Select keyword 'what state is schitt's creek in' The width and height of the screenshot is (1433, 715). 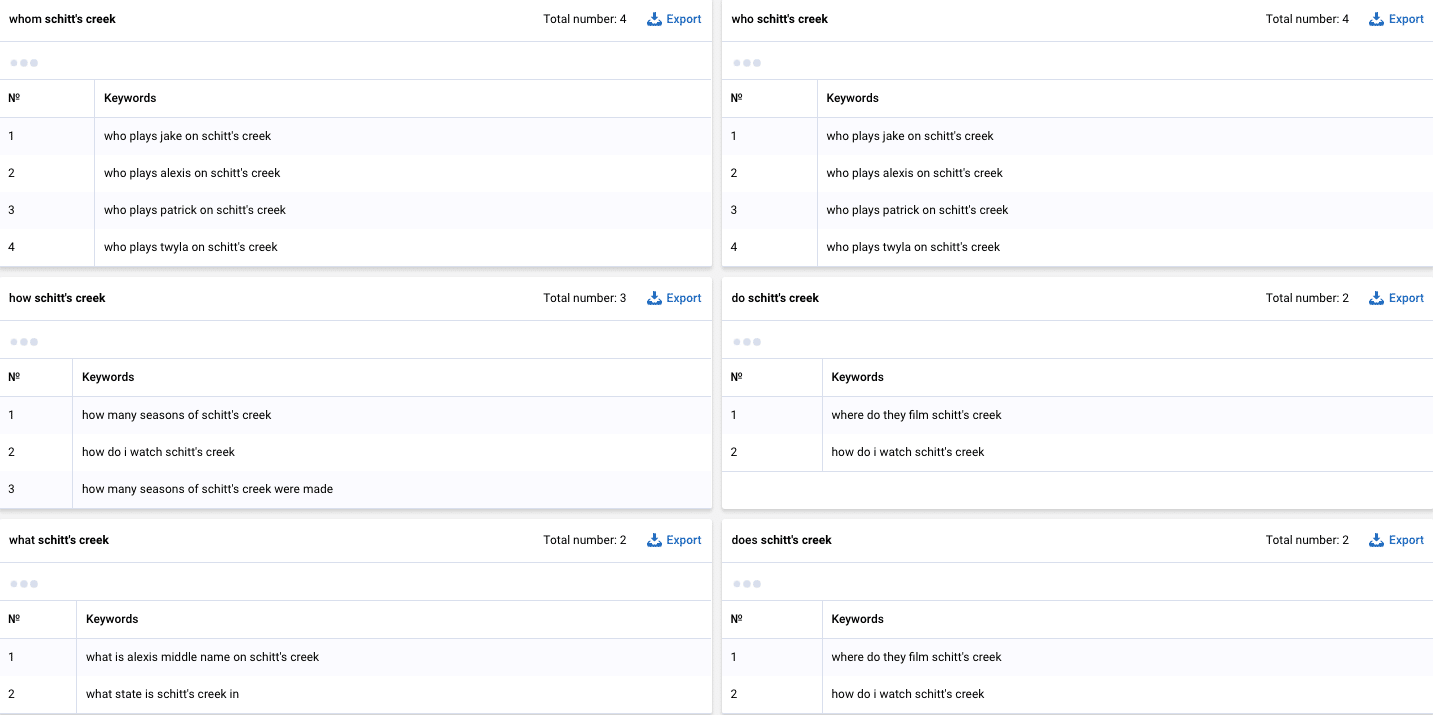(x=162, y=694)
